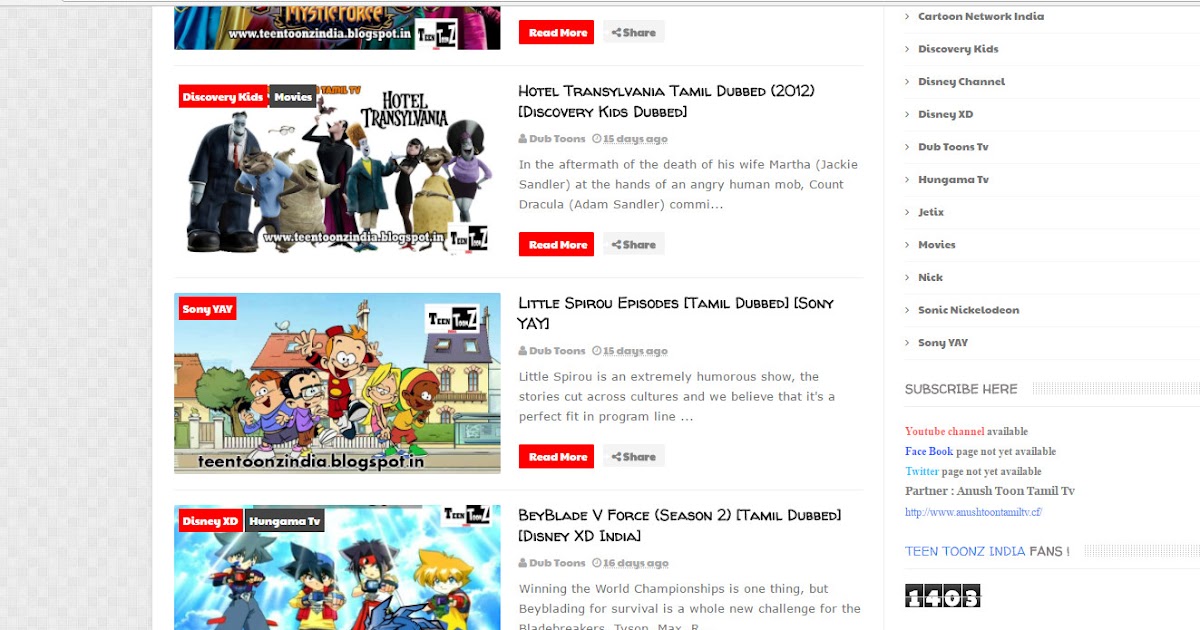1200x630 pixels.
Task: Click the TEEN TOONZ INDIA FANS heading
Action: click(x=987, y=551)
